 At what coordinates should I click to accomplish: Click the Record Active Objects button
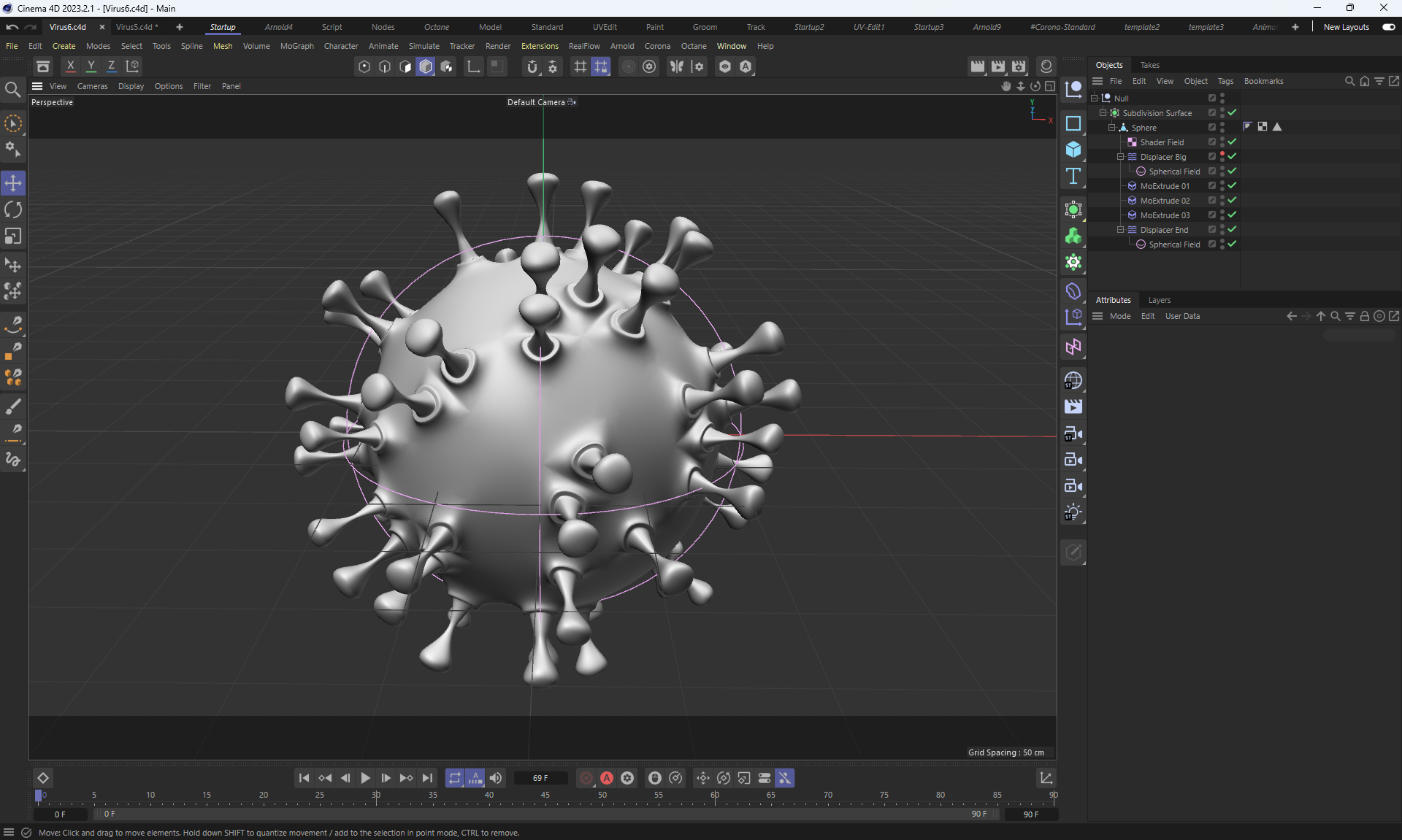[x=586, y=778]
